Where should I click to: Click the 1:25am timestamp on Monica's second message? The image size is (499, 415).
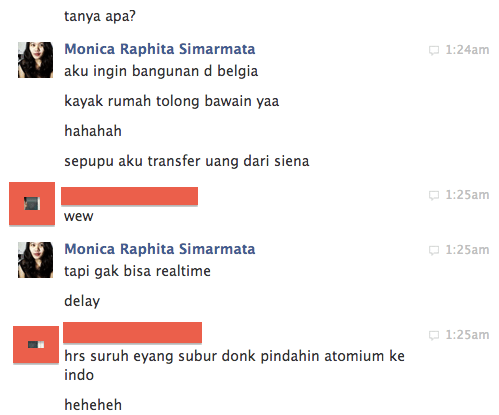(x=467, y=250)
